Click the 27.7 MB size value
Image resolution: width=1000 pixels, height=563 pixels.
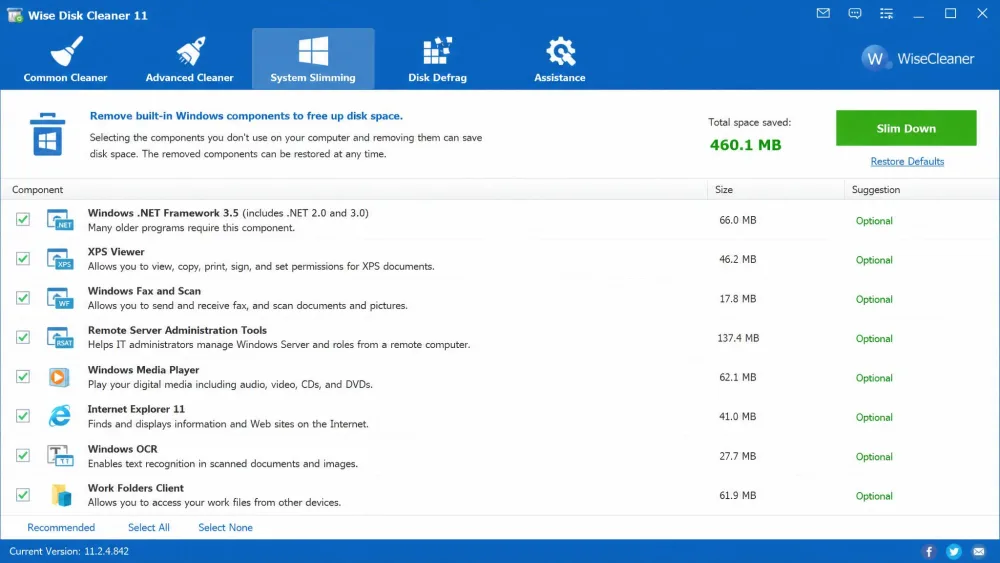(x=738, y=456)
